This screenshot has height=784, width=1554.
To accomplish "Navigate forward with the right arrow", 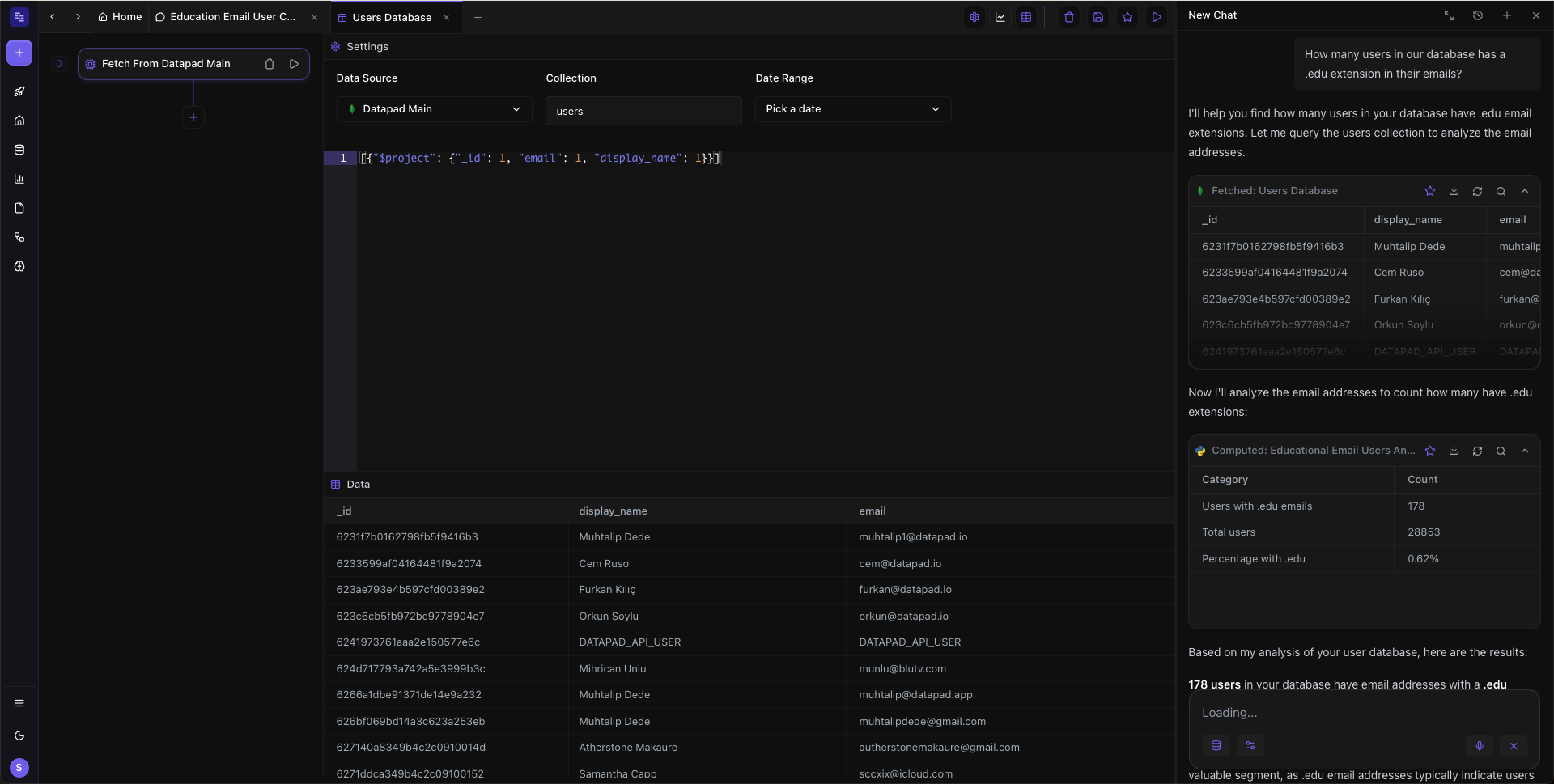I will (x=78, y=16).
